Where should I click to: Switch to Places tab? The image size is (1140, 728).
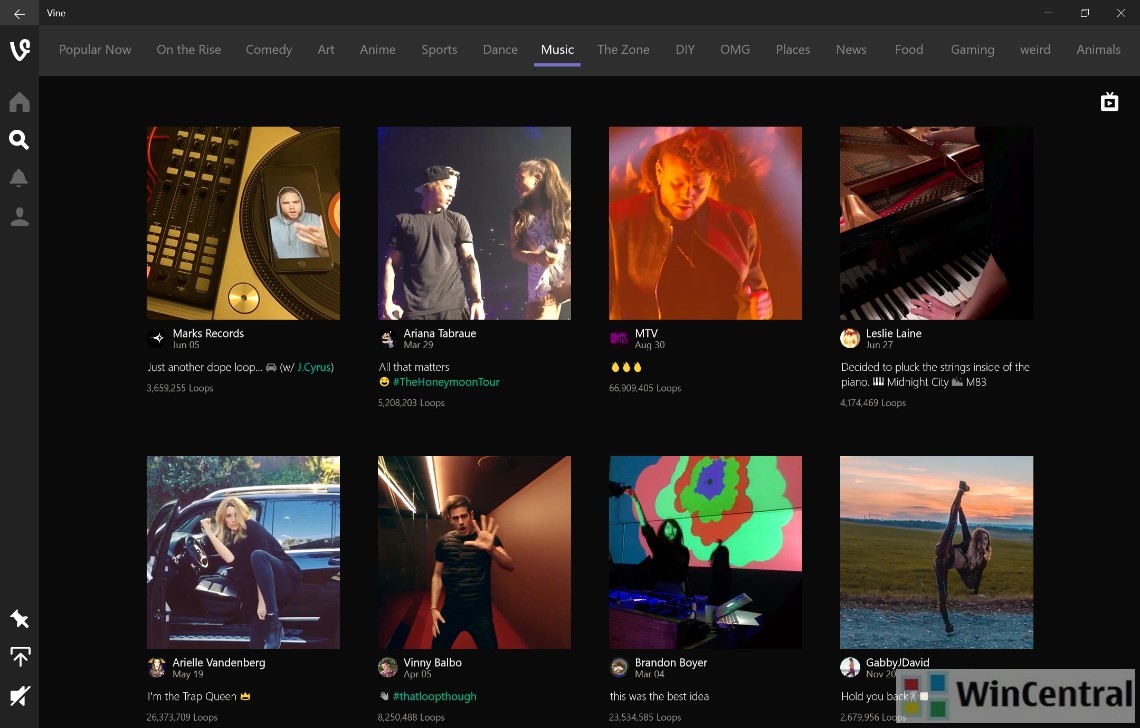(x=792, y=49)
